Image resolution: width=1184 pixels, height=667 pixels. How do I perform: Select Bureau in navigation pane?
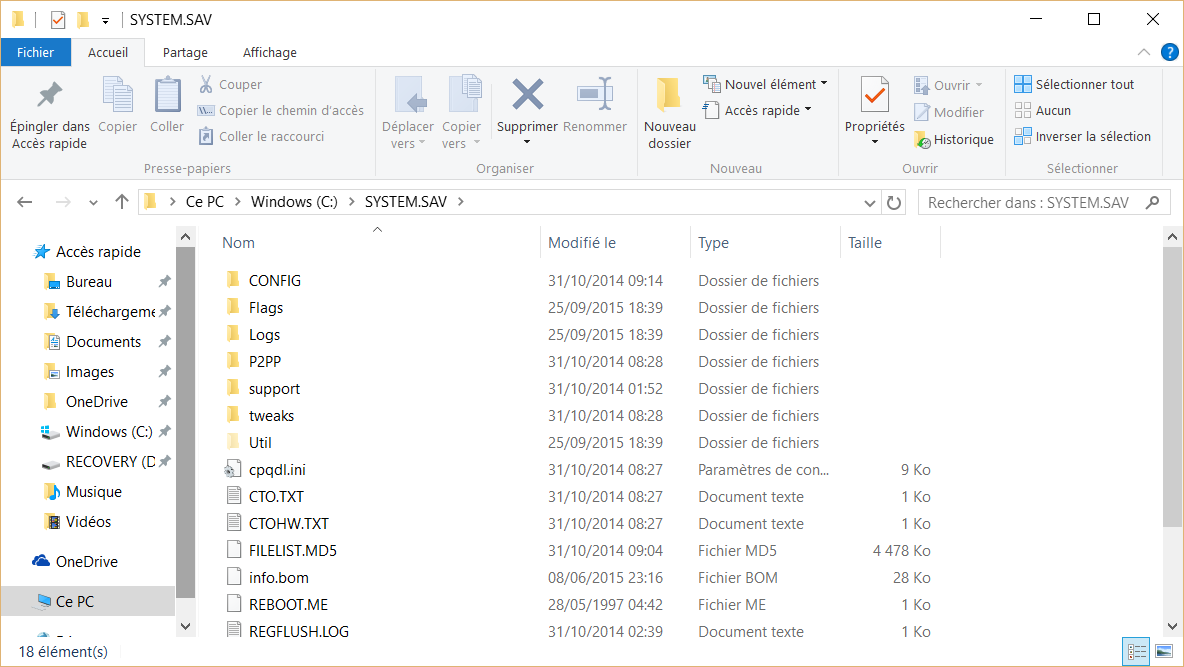pyautogui.click(x=89, y=282)
